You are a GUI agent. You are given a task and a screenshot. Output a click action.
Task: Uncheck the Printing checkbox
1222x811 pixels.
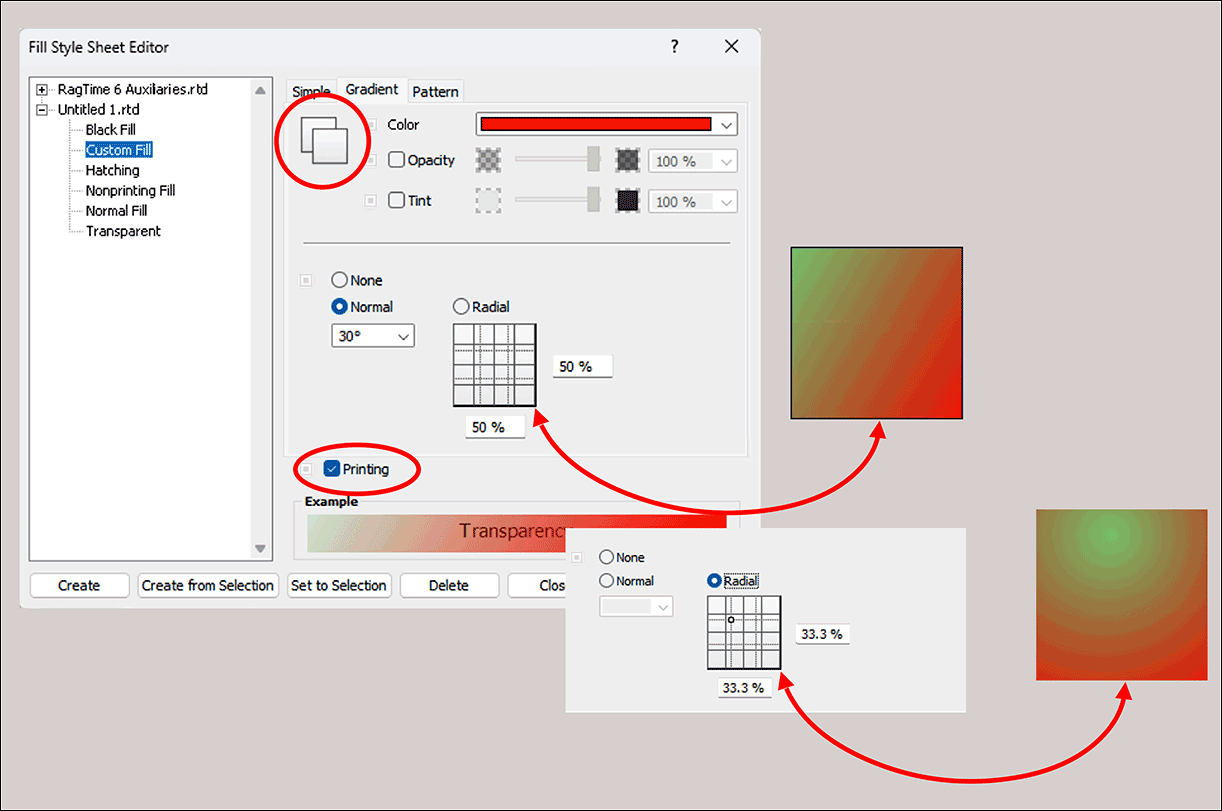(333, 469)
